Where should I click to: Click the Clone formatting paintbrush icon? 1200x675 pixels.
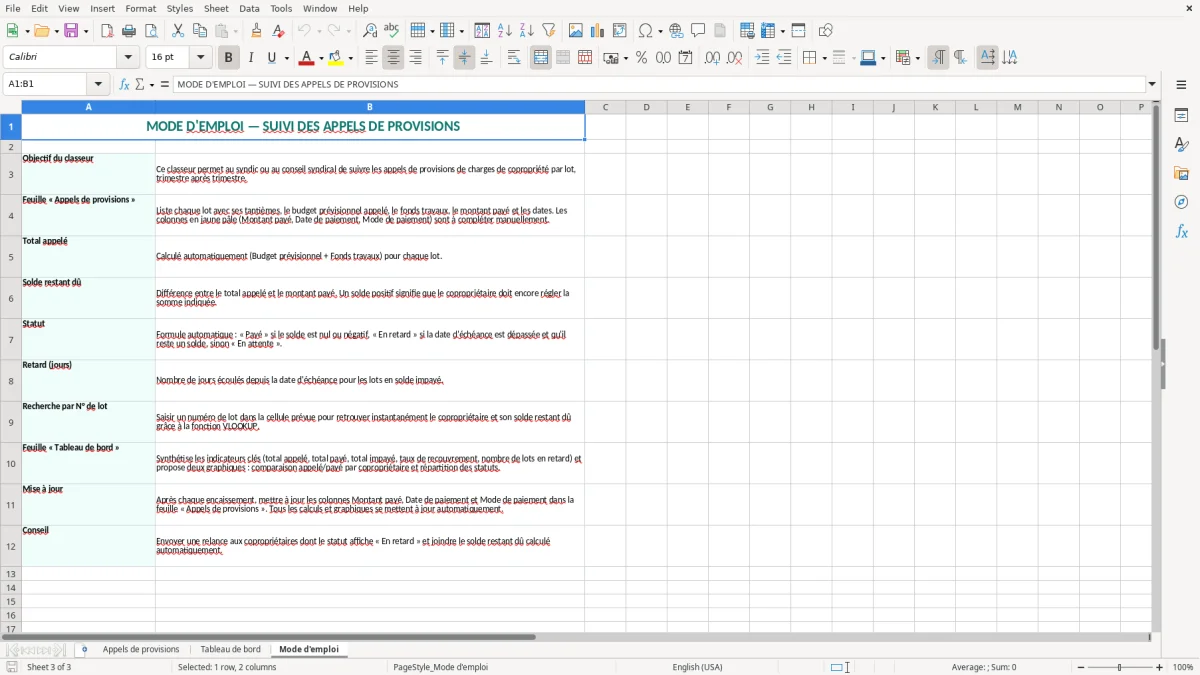[x=256, y=31]
